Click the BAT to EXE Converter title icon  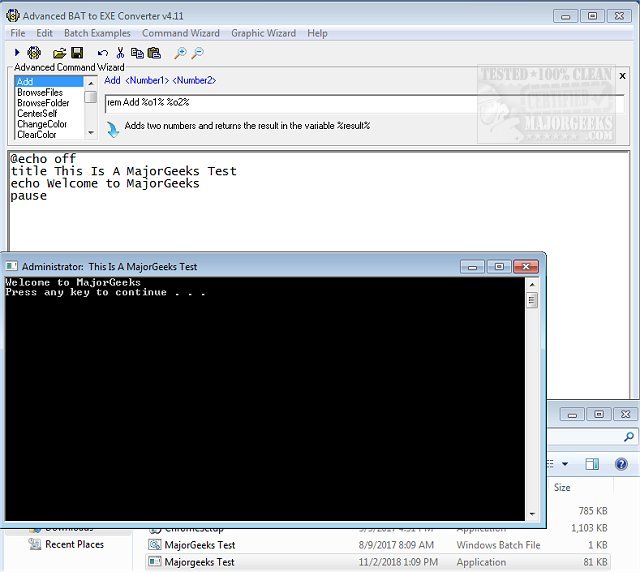pyautogui.click(x=13, y=16)
